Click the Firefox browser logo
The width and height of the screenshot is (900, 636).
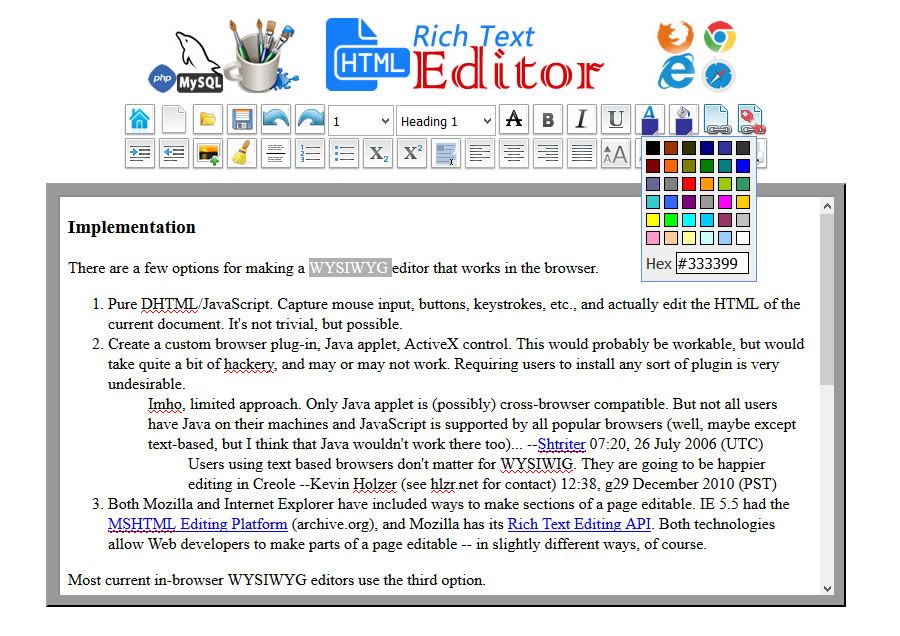pyautogui.click(x=675, y=37)
